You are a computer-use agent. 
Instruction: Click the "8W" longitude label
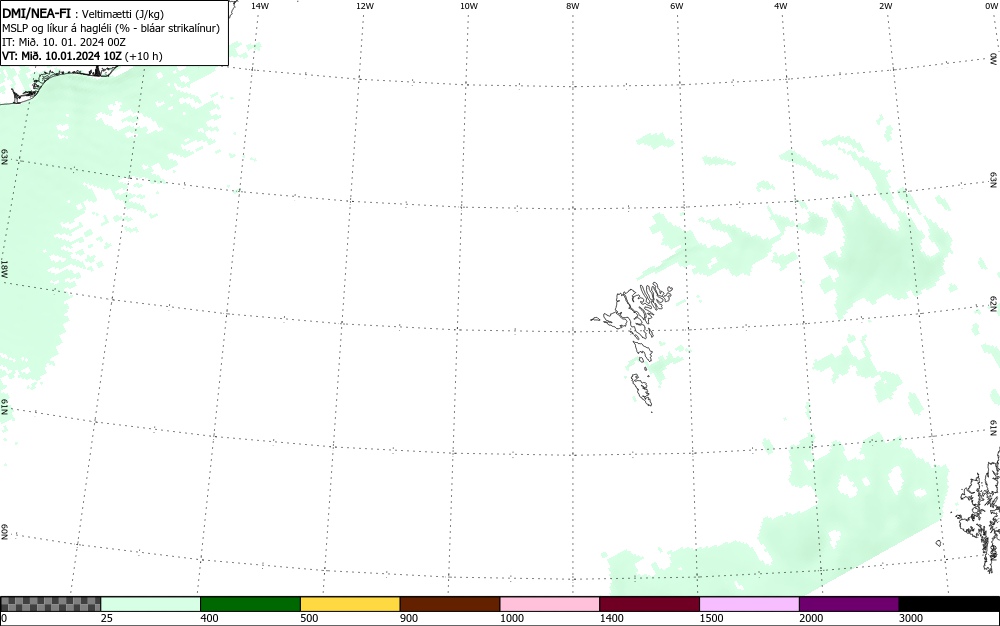[x=573, y=6]
